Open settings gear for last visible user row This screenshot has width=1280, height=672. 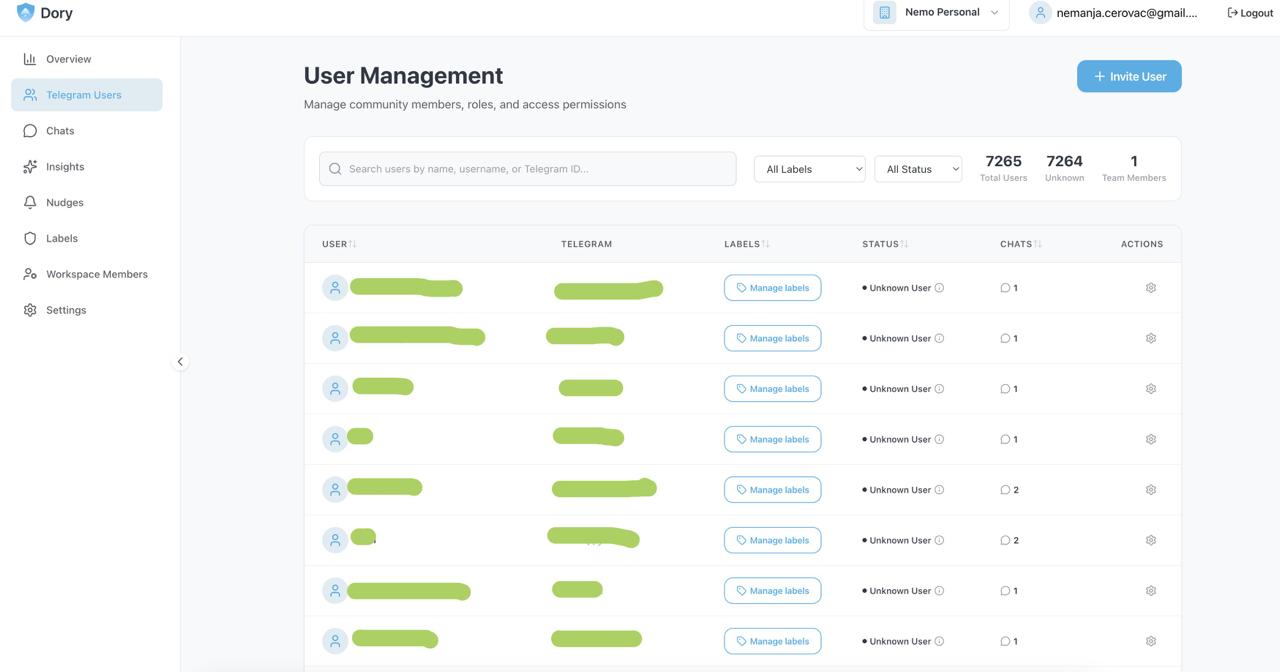tap(1150, 641)
